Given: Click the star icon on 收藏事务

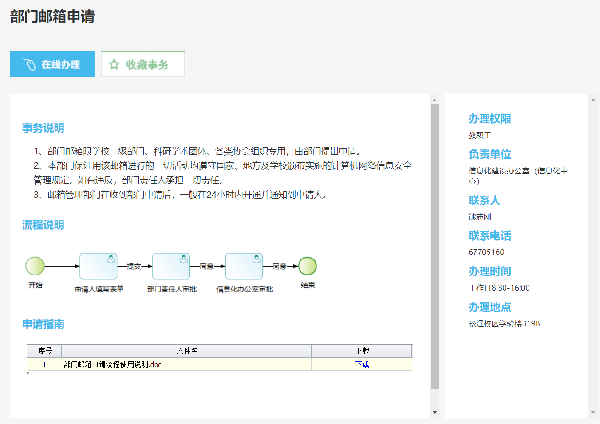Looking at the screenshot, I should [x=114, y=64].
